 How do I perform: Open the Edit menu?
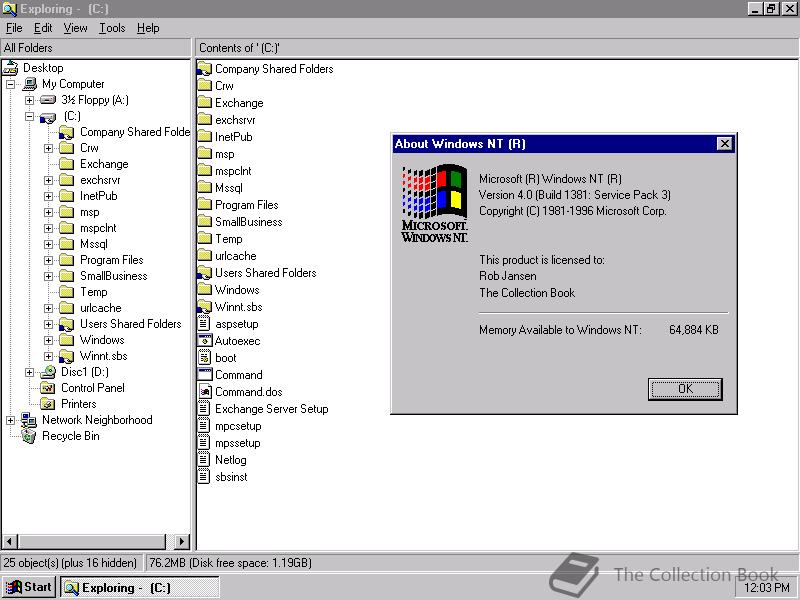(x=43, y=28)
